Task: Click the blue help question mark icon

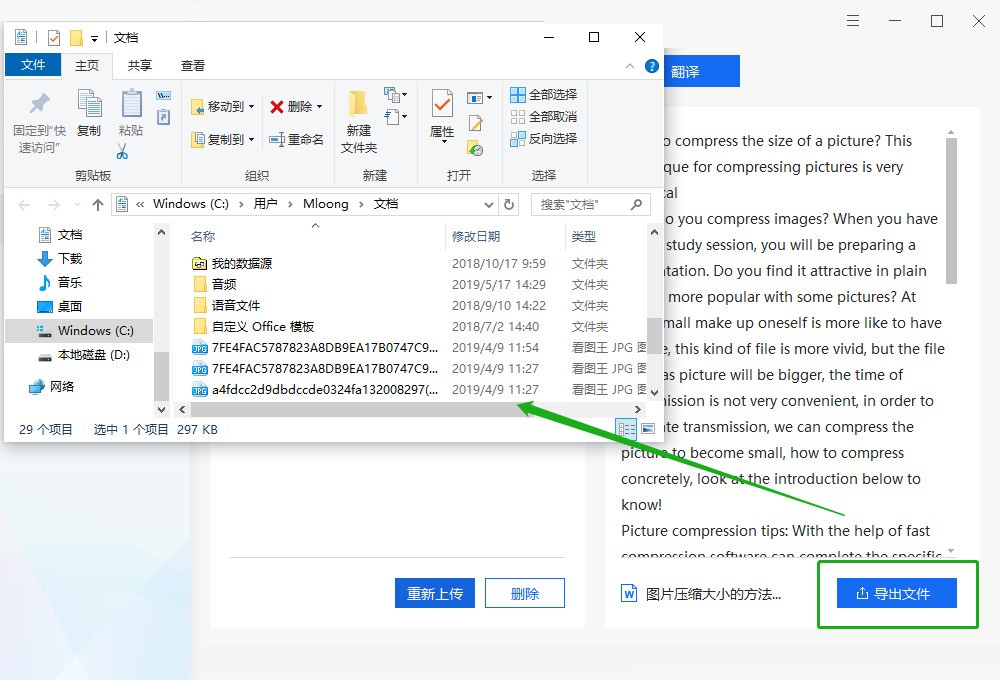Action: point(651,66)
